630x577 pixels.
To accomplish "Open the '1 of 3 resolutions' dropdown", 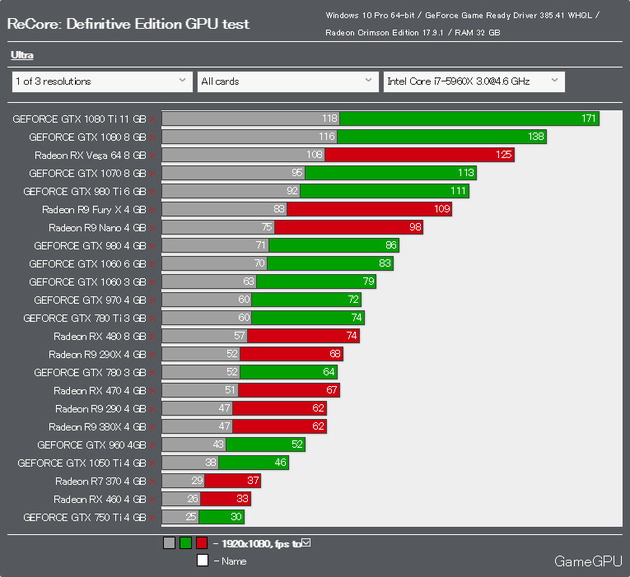I will tap(102, 82).
